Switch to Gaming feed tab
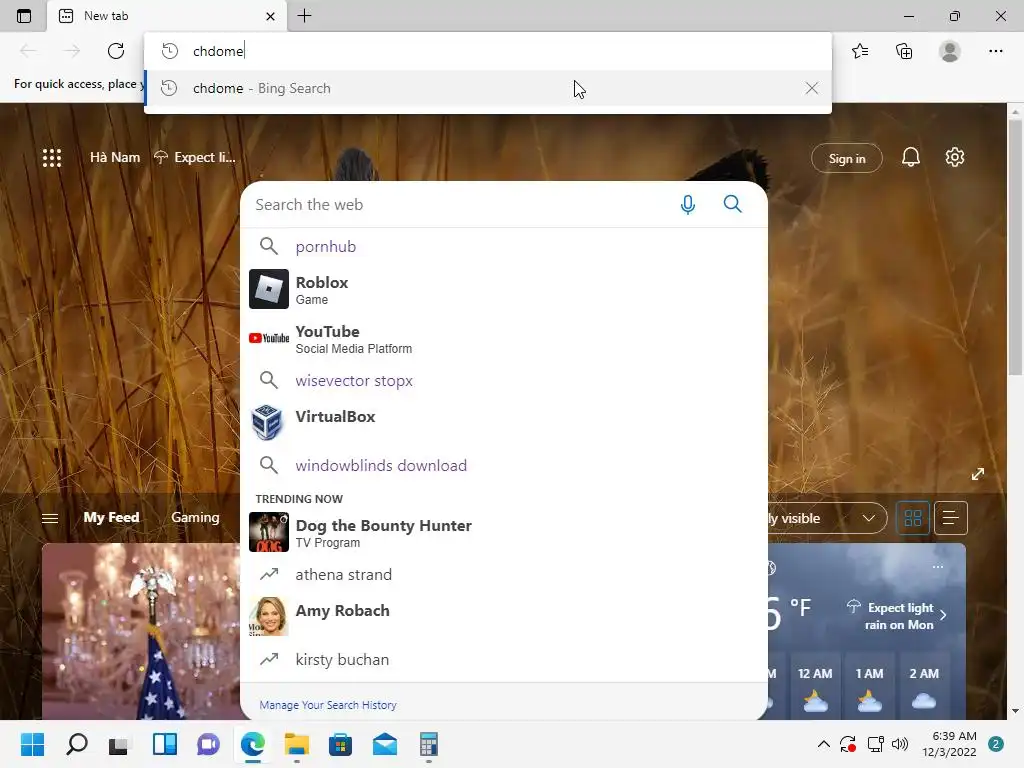The width and height of the screenshot is (1024, 768). tap(195, 517)
